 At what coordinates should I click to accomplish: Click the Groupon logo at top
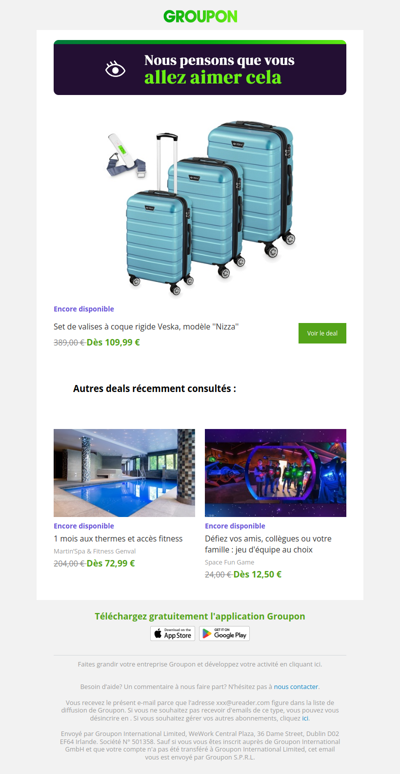(200, 16)
